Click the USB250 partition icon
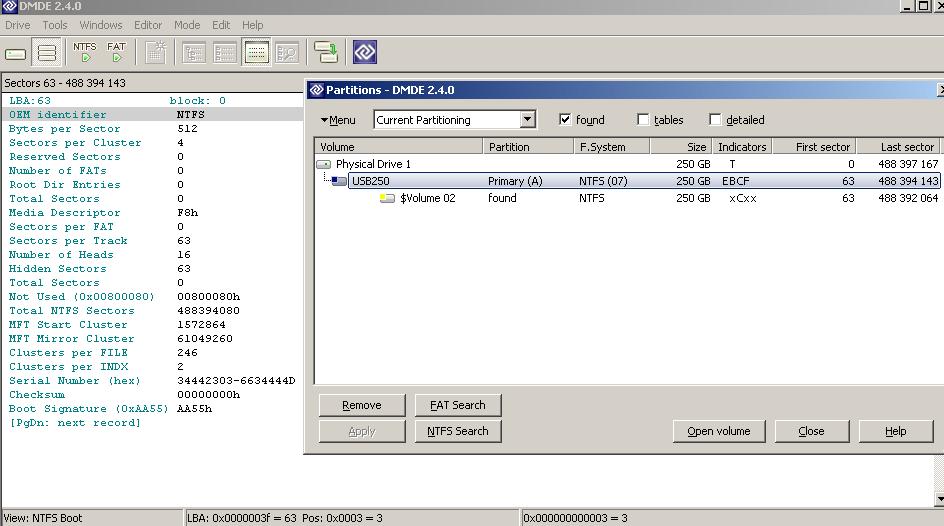944x526 pixels. tap(338, 181)
